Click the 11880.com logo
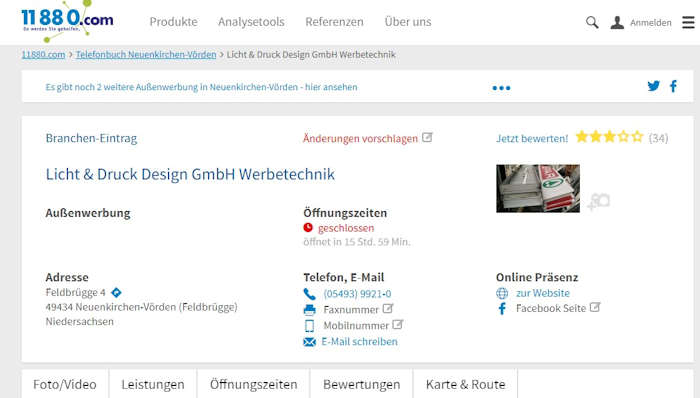Viewport: 700px width, 398px height. [x=67, y=20]
